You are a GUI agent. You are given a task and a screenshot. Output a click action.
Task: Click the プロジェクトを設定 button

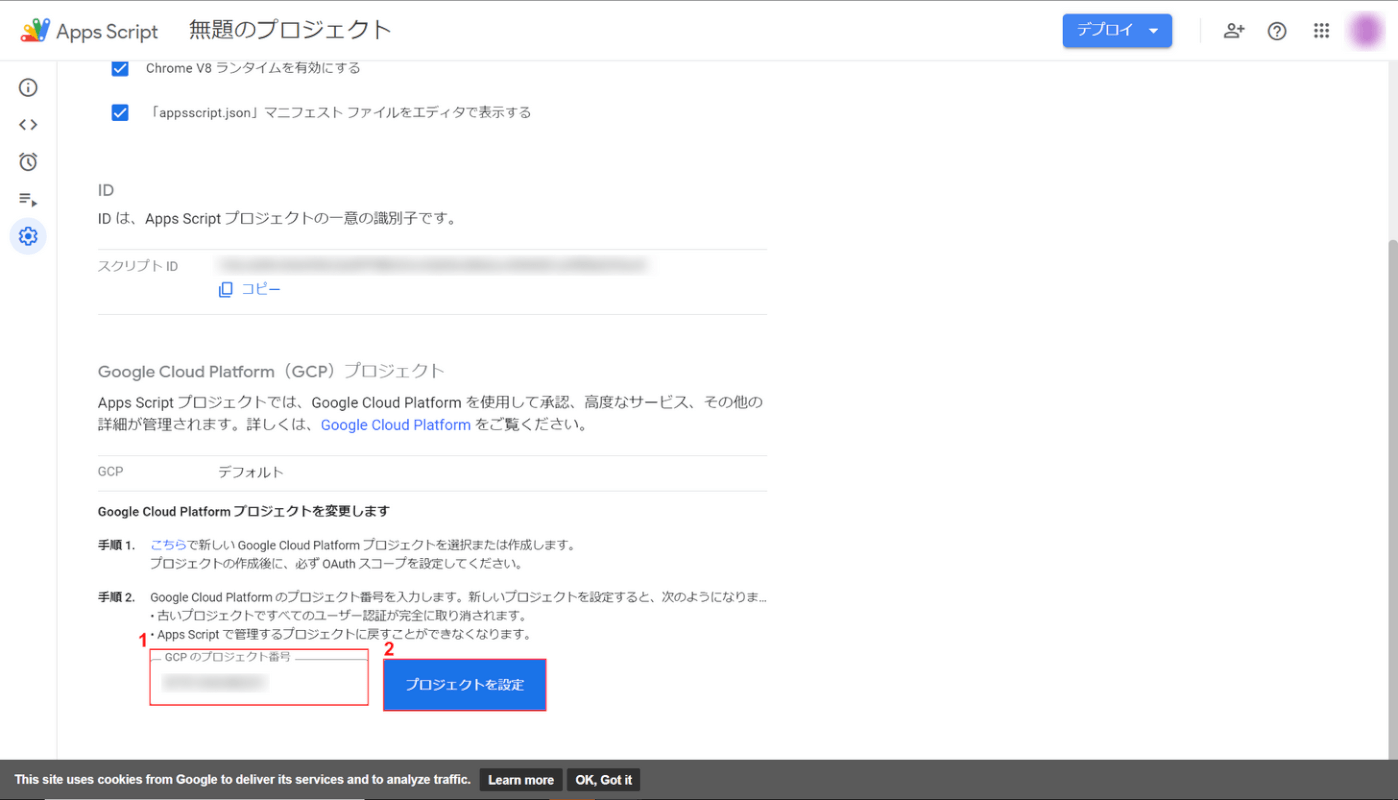pyautogui.click(x=465, y=685)
